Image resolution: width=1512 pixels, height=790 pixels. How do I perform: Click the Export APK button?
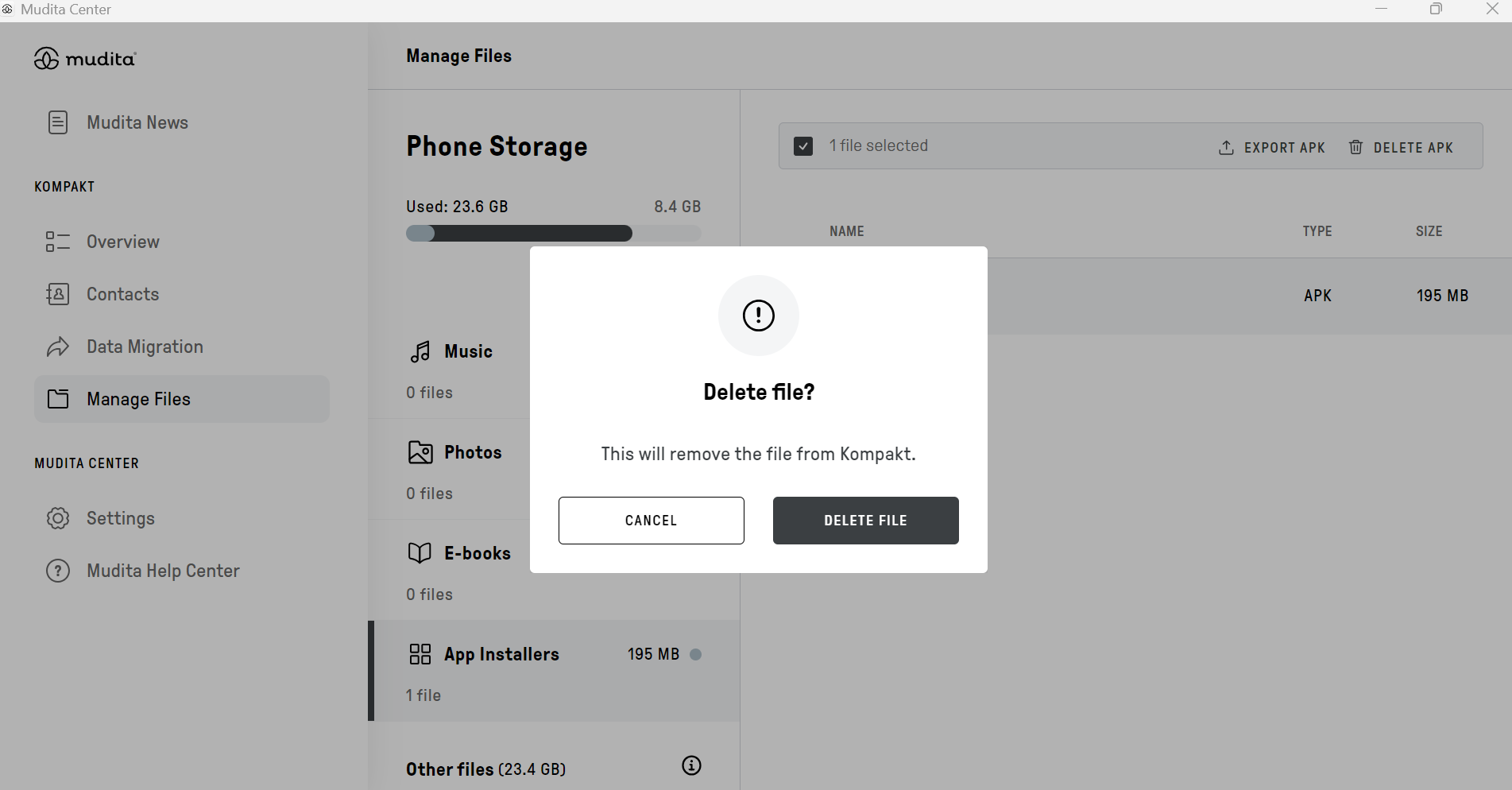tap(1272, 148)
